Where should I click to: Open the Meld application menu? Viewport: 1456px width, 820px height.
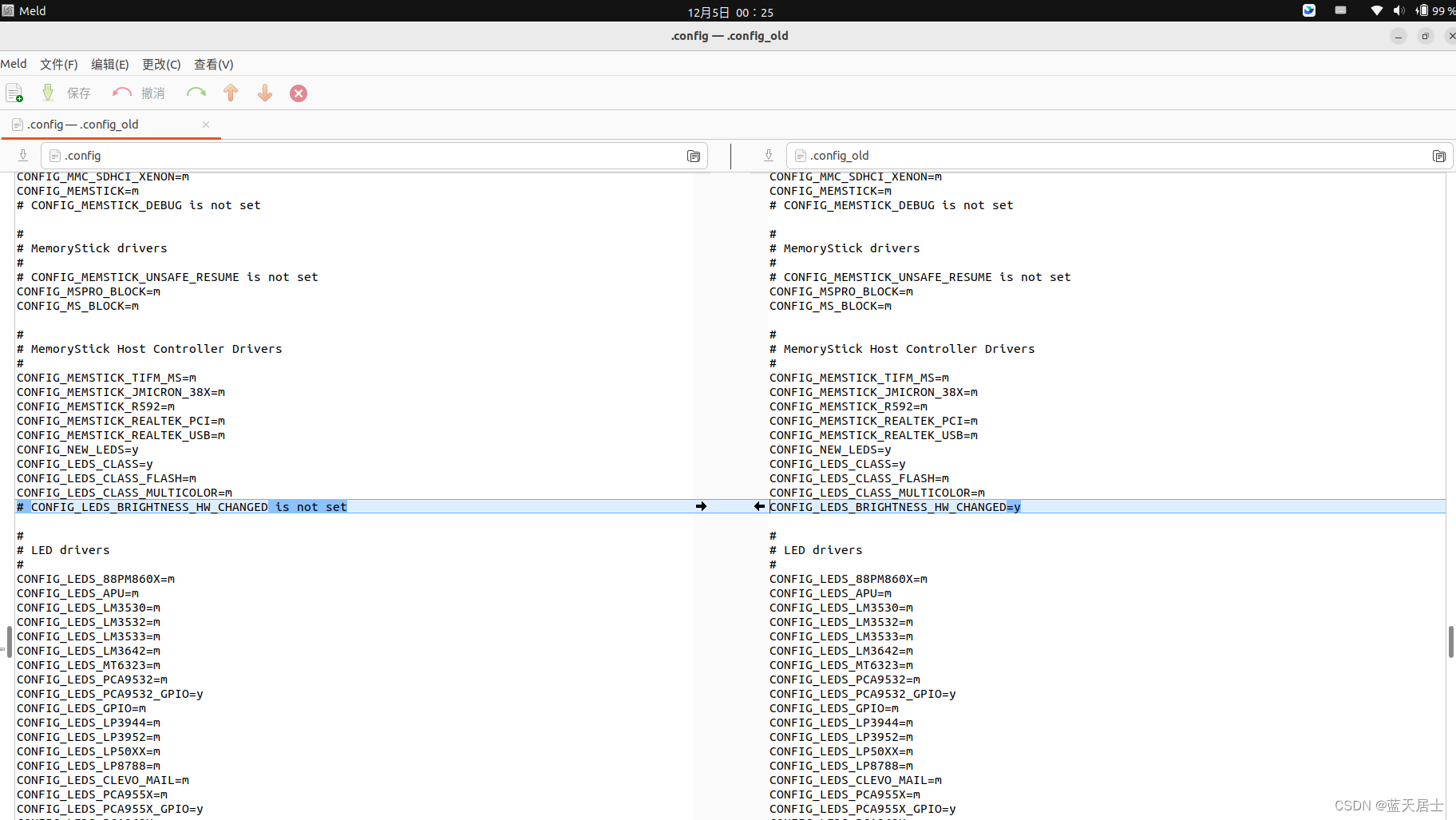click(14, 64)
